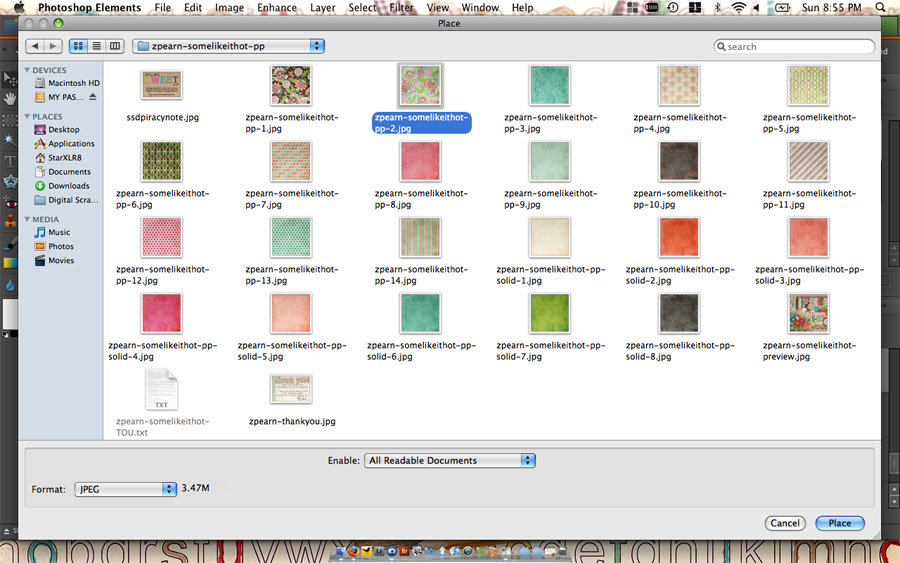
Task: Select icon view mode toggle
Action: 79,46
